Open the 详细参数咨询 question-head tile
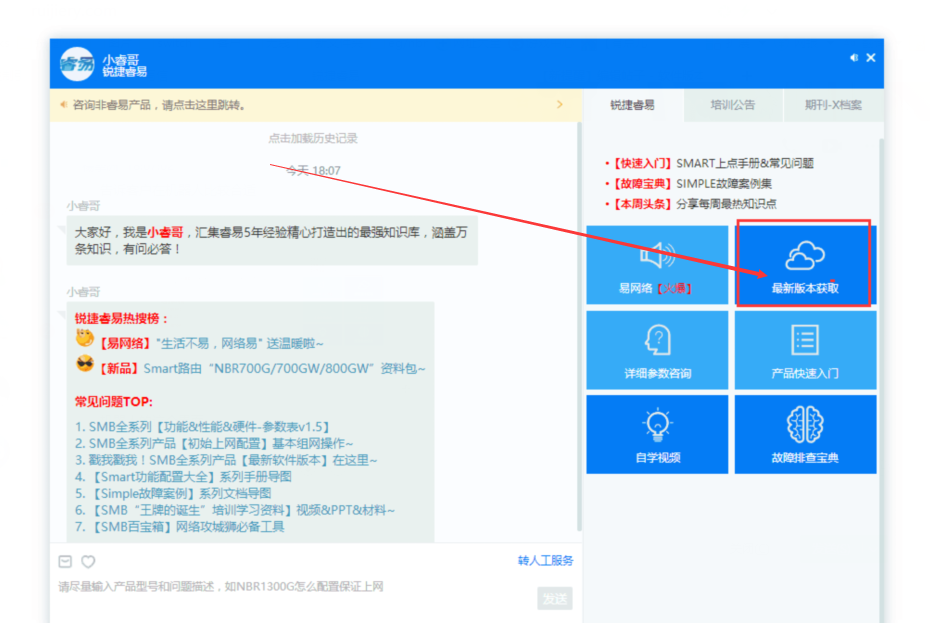This screenshot has height=623, width=930. [x=657, y=350]
